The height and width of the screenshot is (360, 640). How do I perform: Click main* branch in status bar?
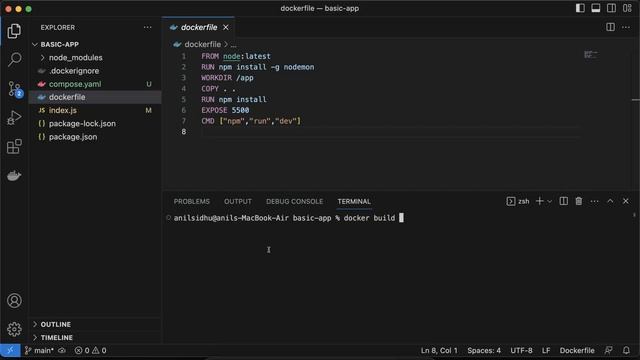point(39,351)
